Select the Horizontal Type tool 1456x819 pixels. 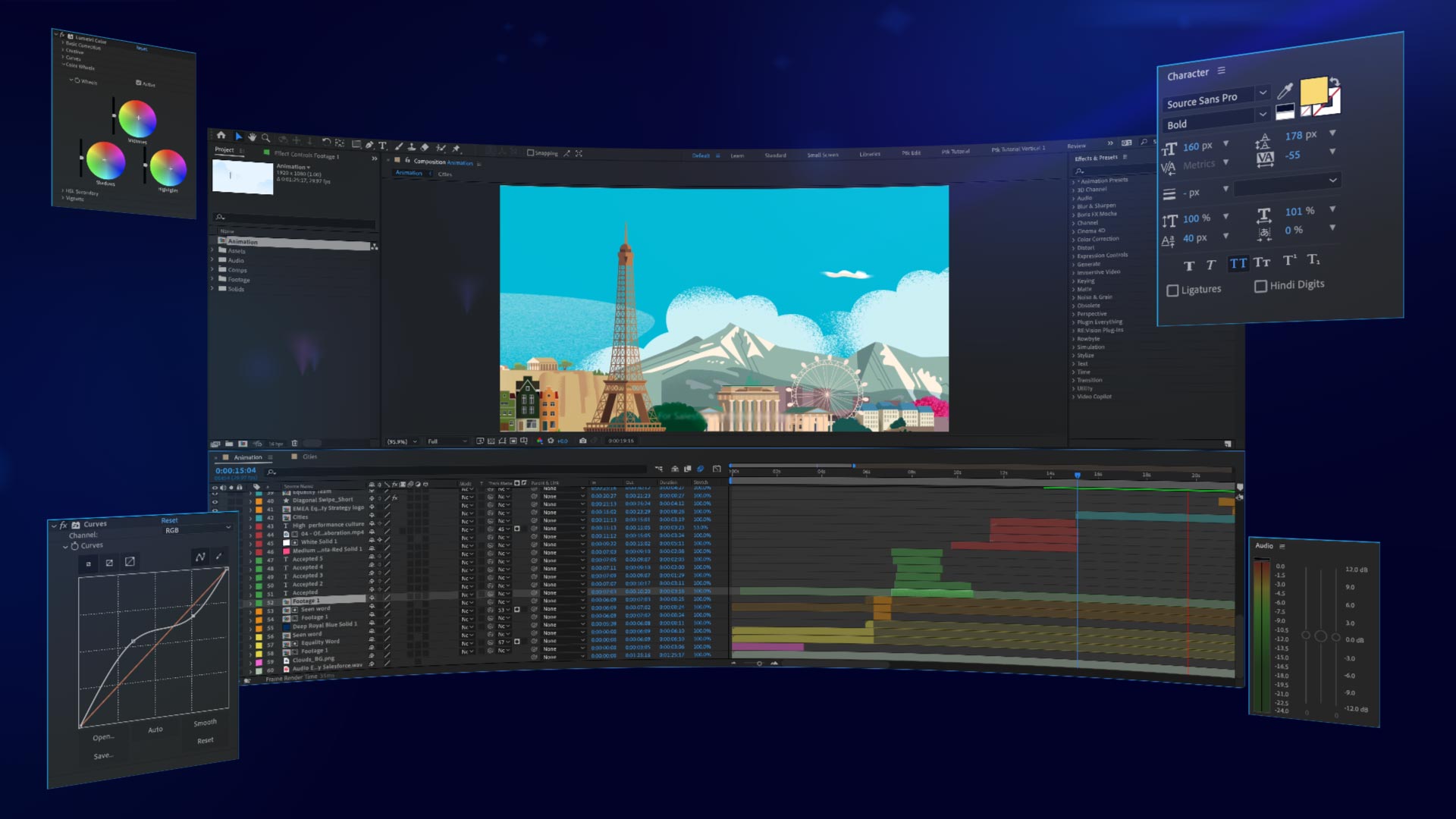click(x=382, y=146)
